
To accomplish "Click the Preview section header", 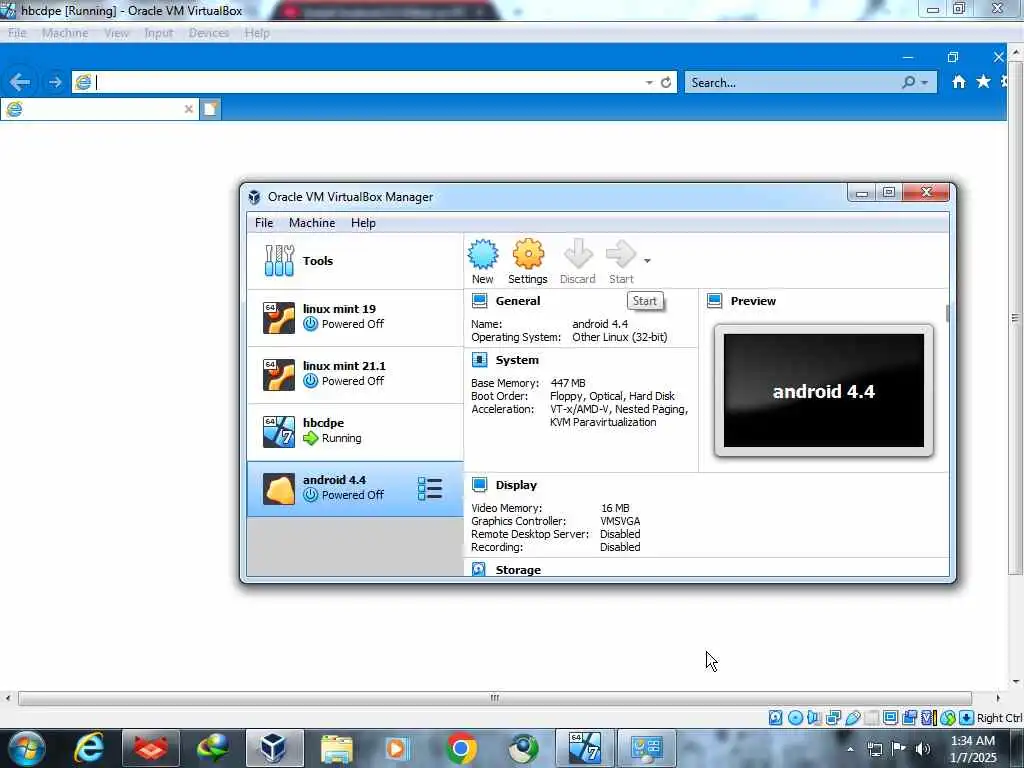I will [x=753, y=301].
